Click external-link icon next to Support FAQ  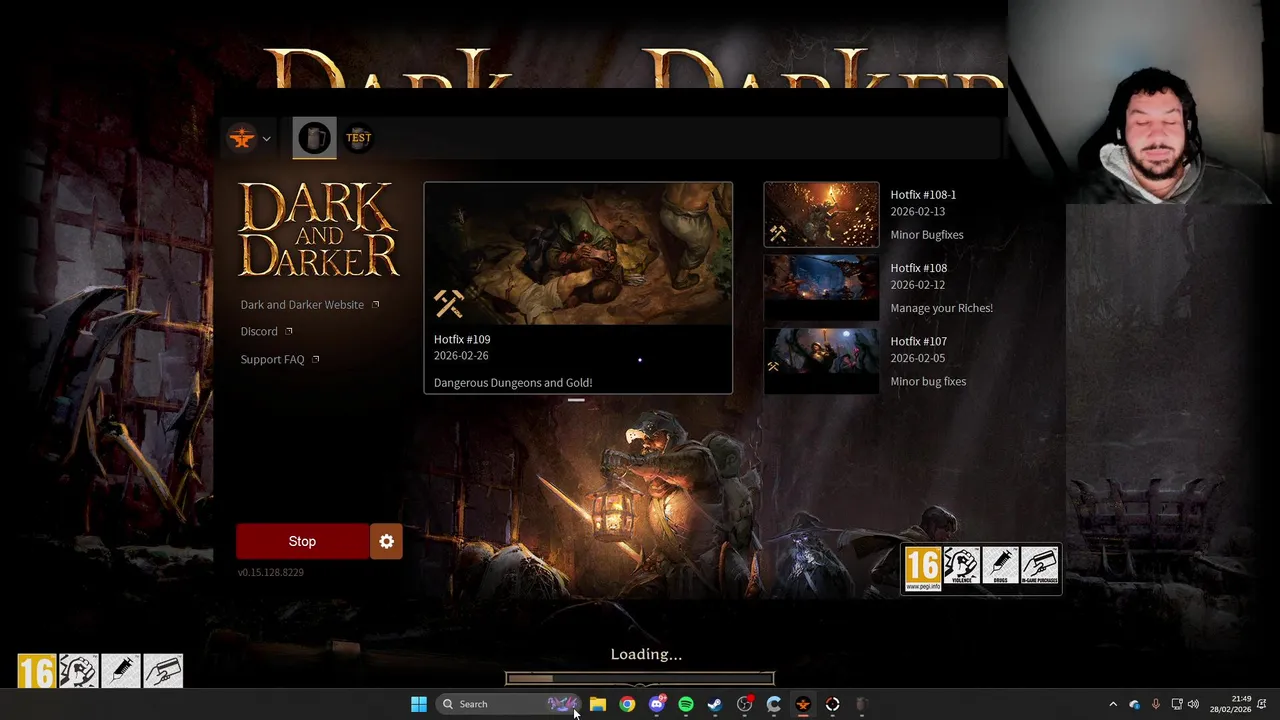(316, 359)
